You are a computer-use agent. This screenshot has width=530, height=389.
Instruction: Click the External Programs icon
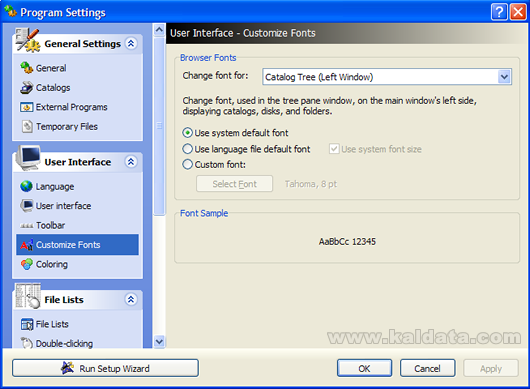[x=26, y=107]
